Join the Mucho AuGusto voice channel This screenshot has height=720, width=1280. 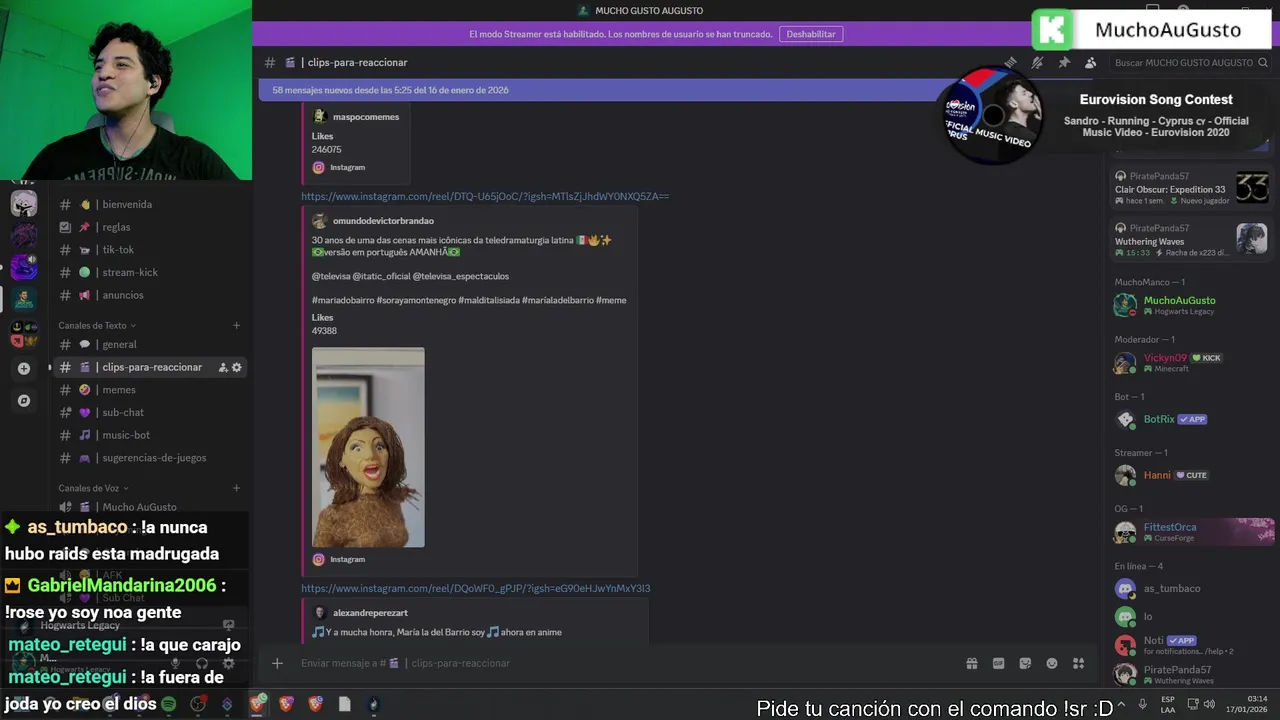pos(150,507)
